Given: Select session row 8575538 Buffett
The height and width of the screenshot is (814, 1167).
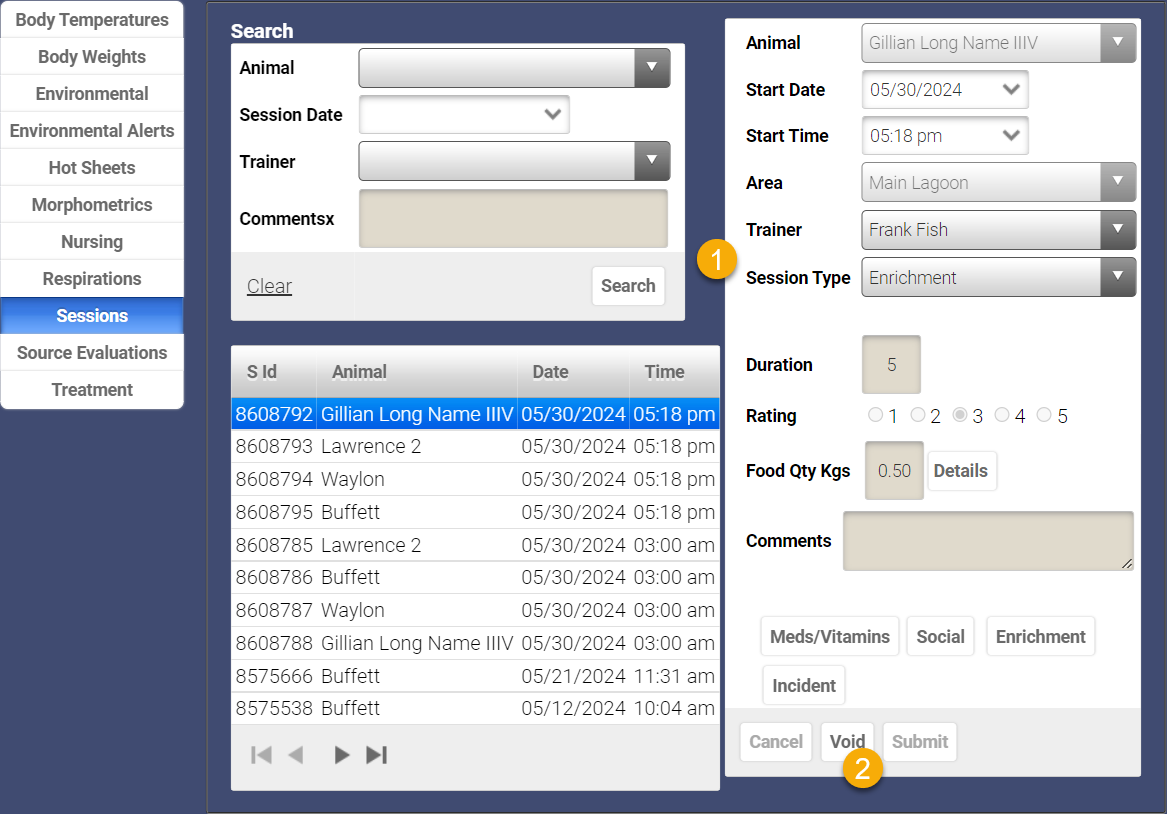Looking at the screenshot, I should (476, 708).
